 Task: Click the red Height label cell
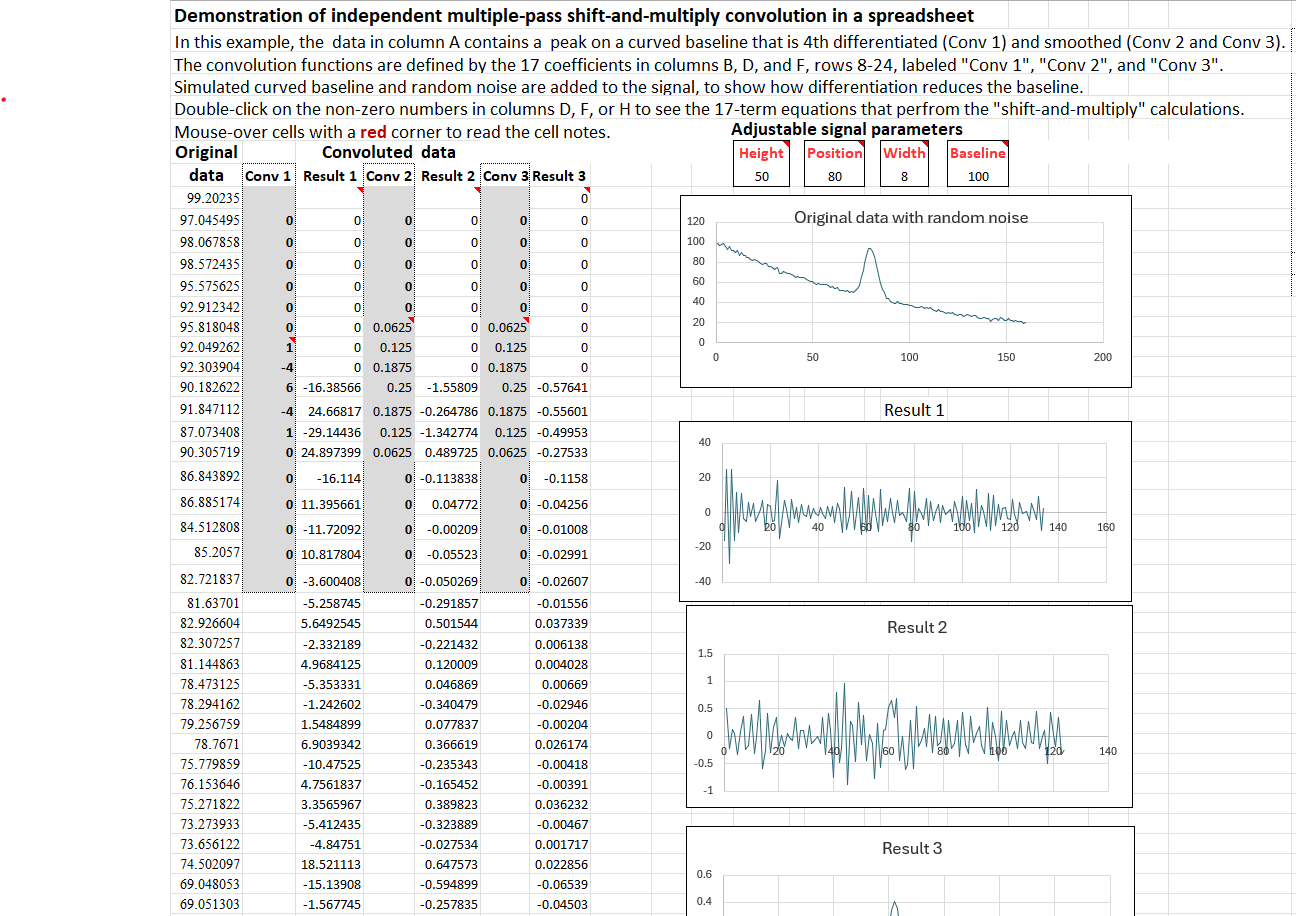tap(761, 153)
